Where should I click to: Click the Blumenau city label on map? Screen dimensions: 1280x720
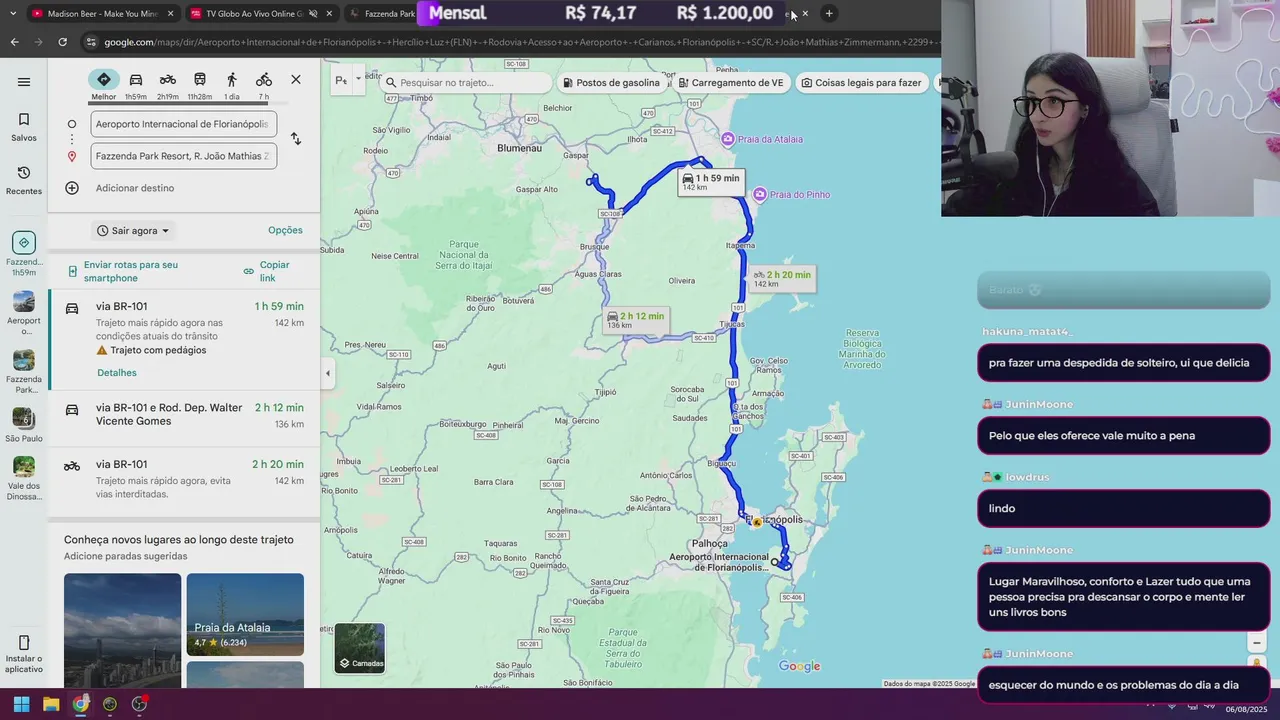tap(519, 148)
